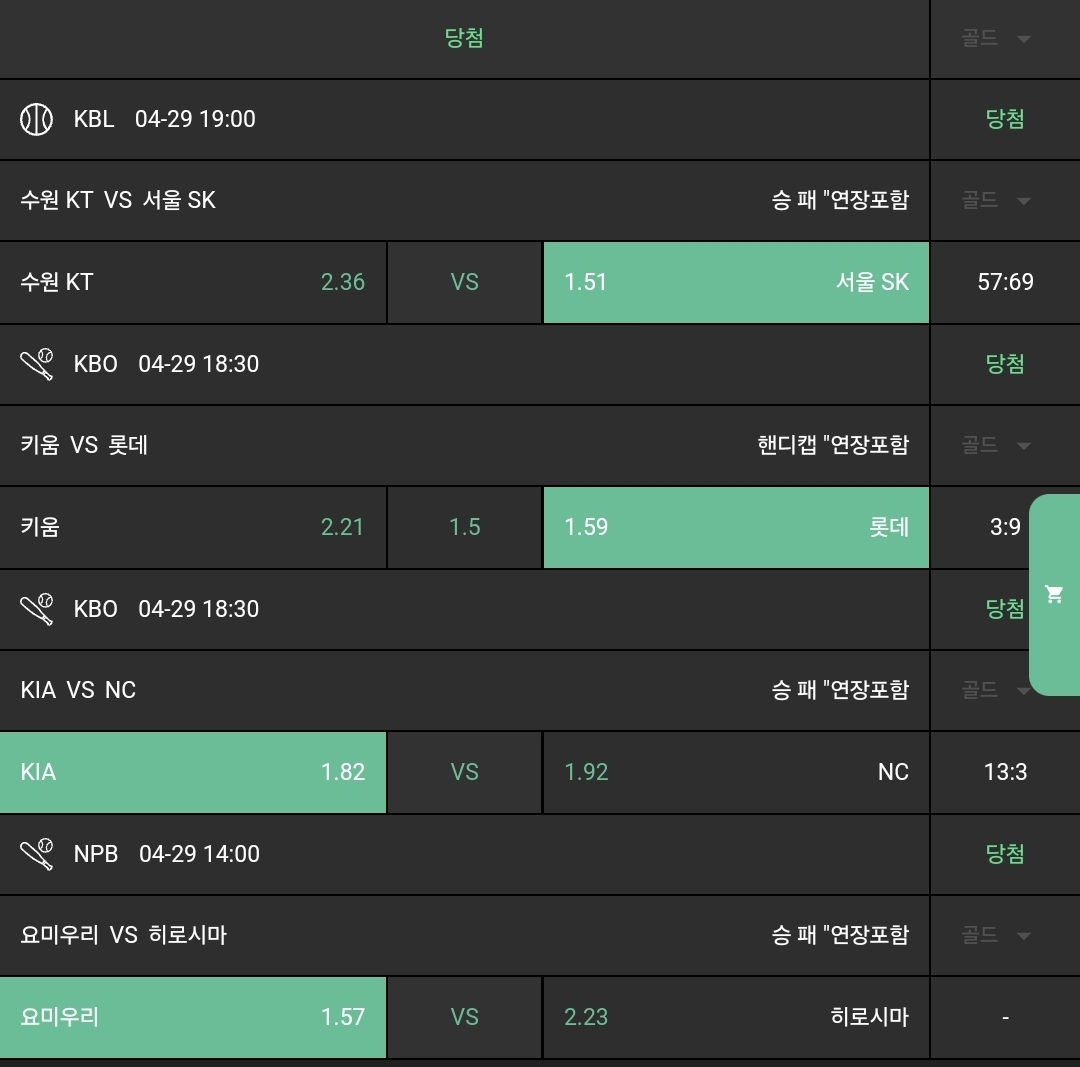
Task: Click the NPB baseball icon
Action: [37, 854]
